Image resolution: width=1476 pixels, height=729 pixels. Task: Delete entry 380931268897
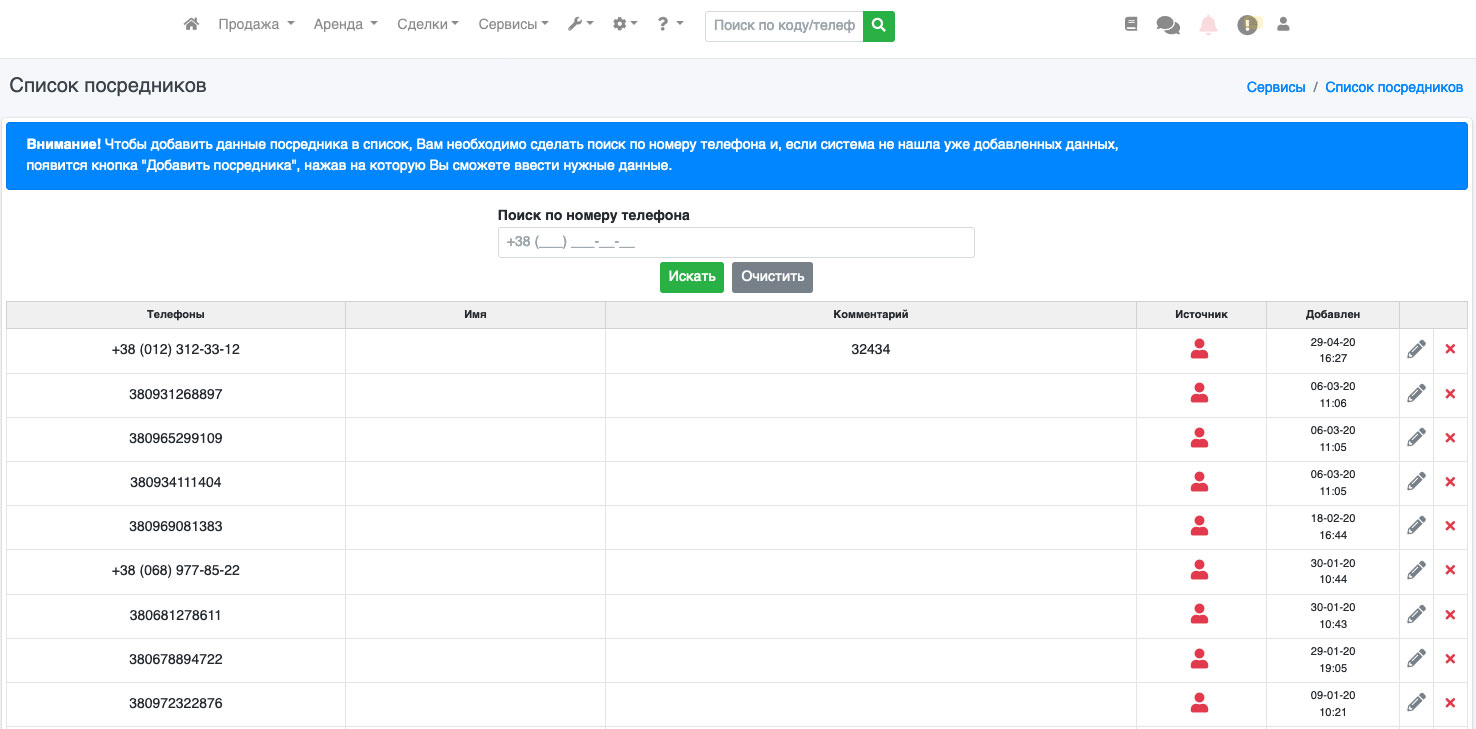click(1450, 394)
